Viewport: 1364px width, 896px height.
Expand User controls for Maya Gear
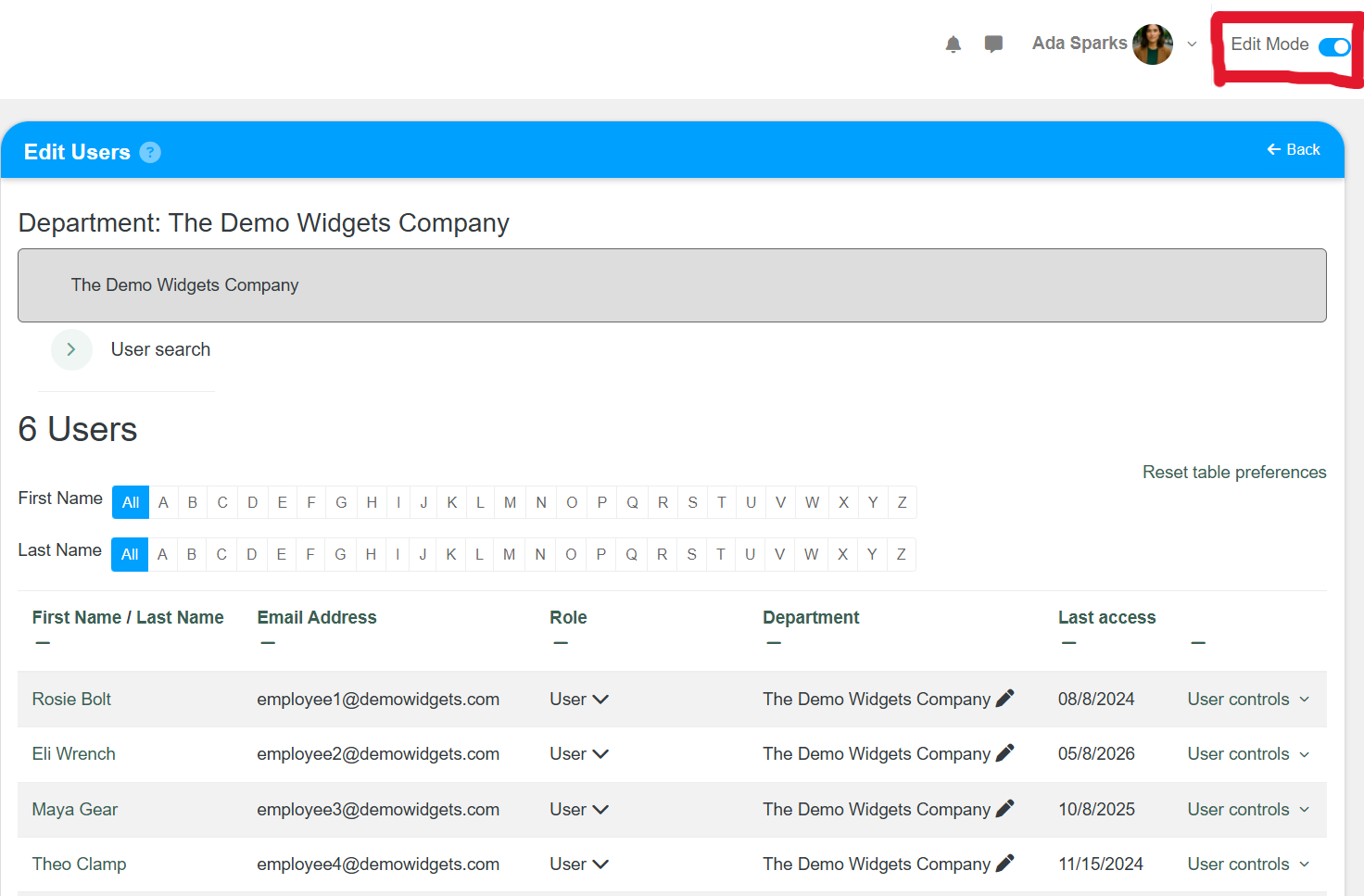[x=1249, y=809]
